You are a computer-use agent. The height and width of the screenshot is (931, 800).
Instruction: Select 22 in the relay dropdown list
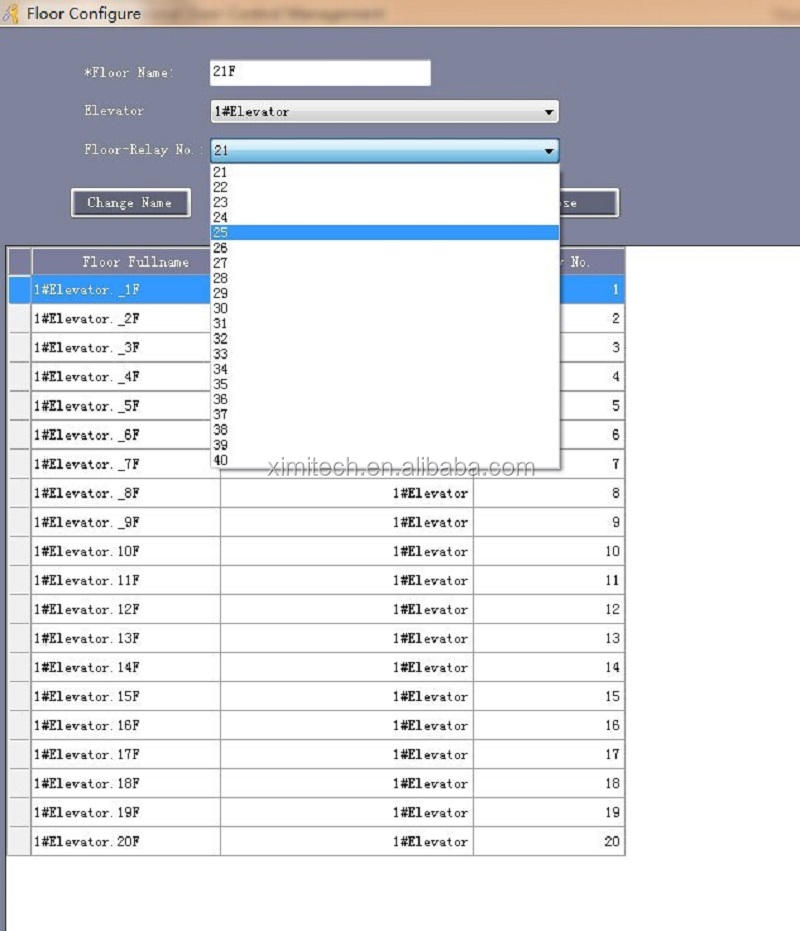pyautogui.click(x=385, y=187)
